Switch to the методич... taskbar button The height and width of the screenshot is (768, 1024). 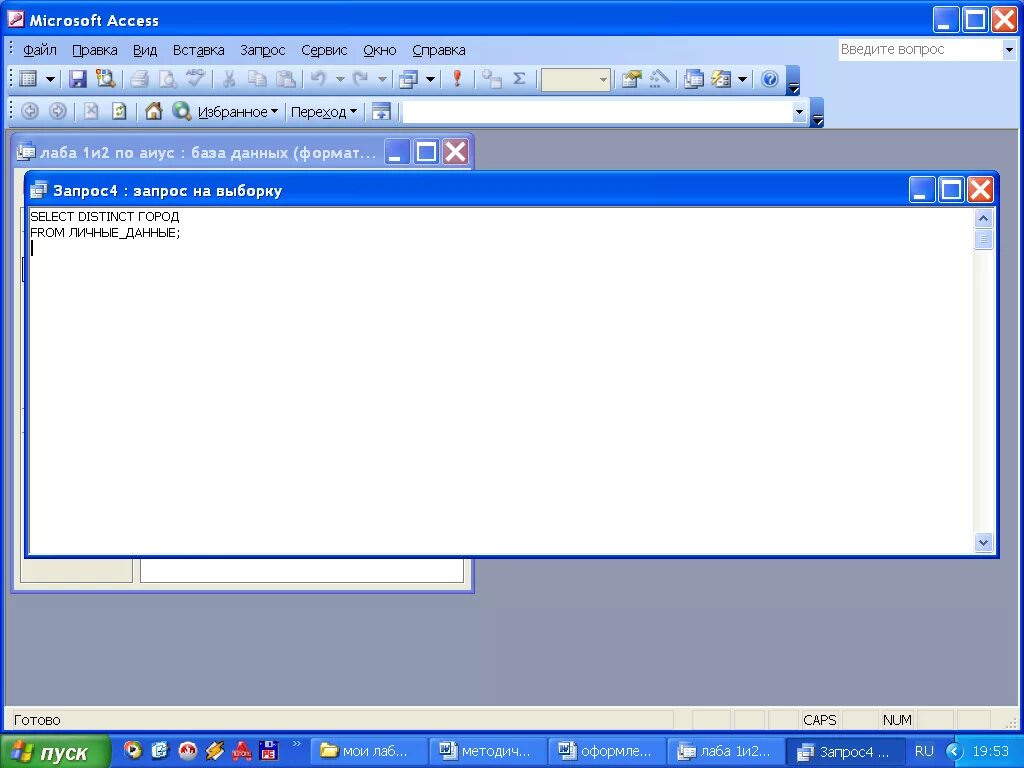(x=488, y=752)
